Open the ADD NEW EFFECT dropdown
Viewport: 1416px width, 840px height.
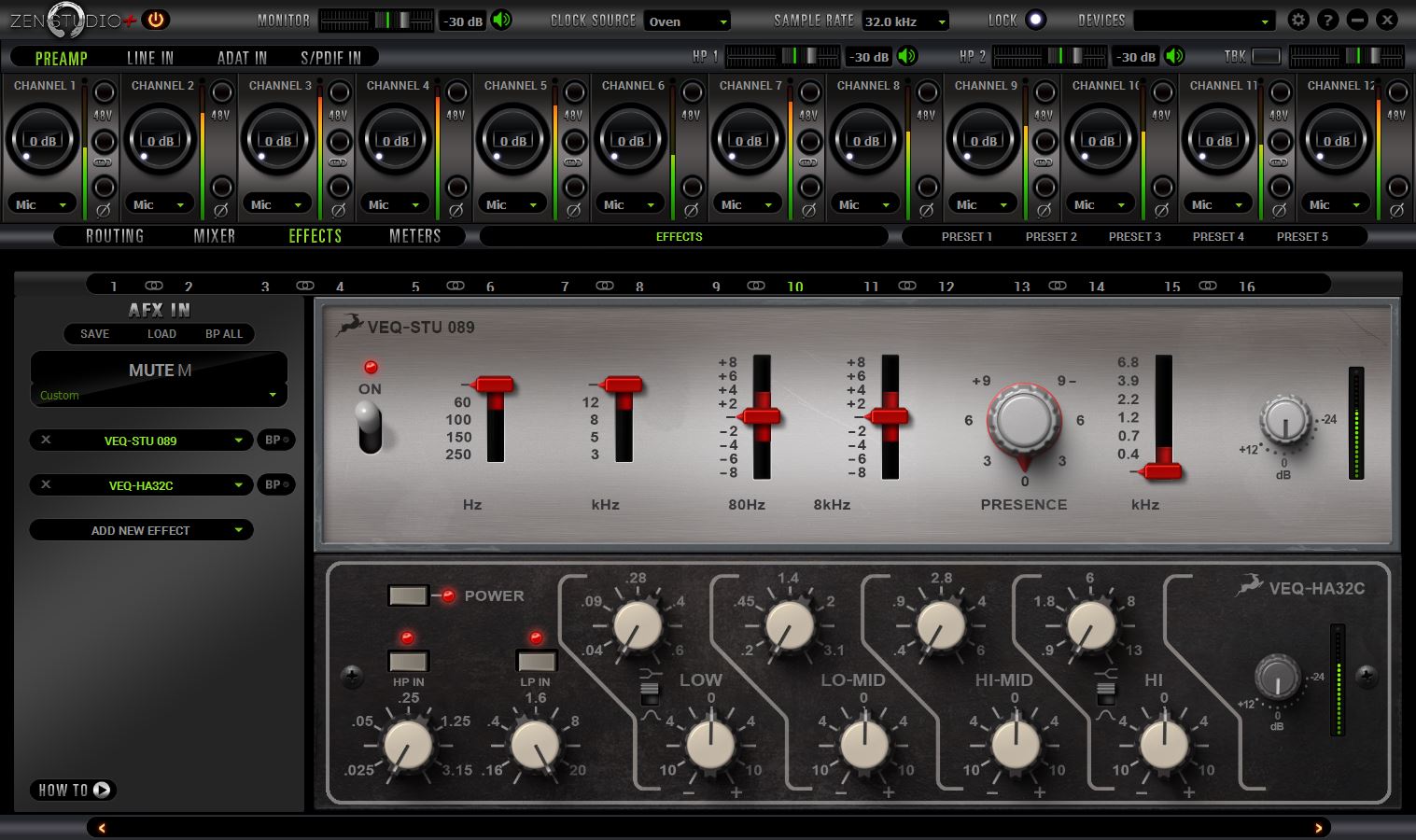pos(141,530)
